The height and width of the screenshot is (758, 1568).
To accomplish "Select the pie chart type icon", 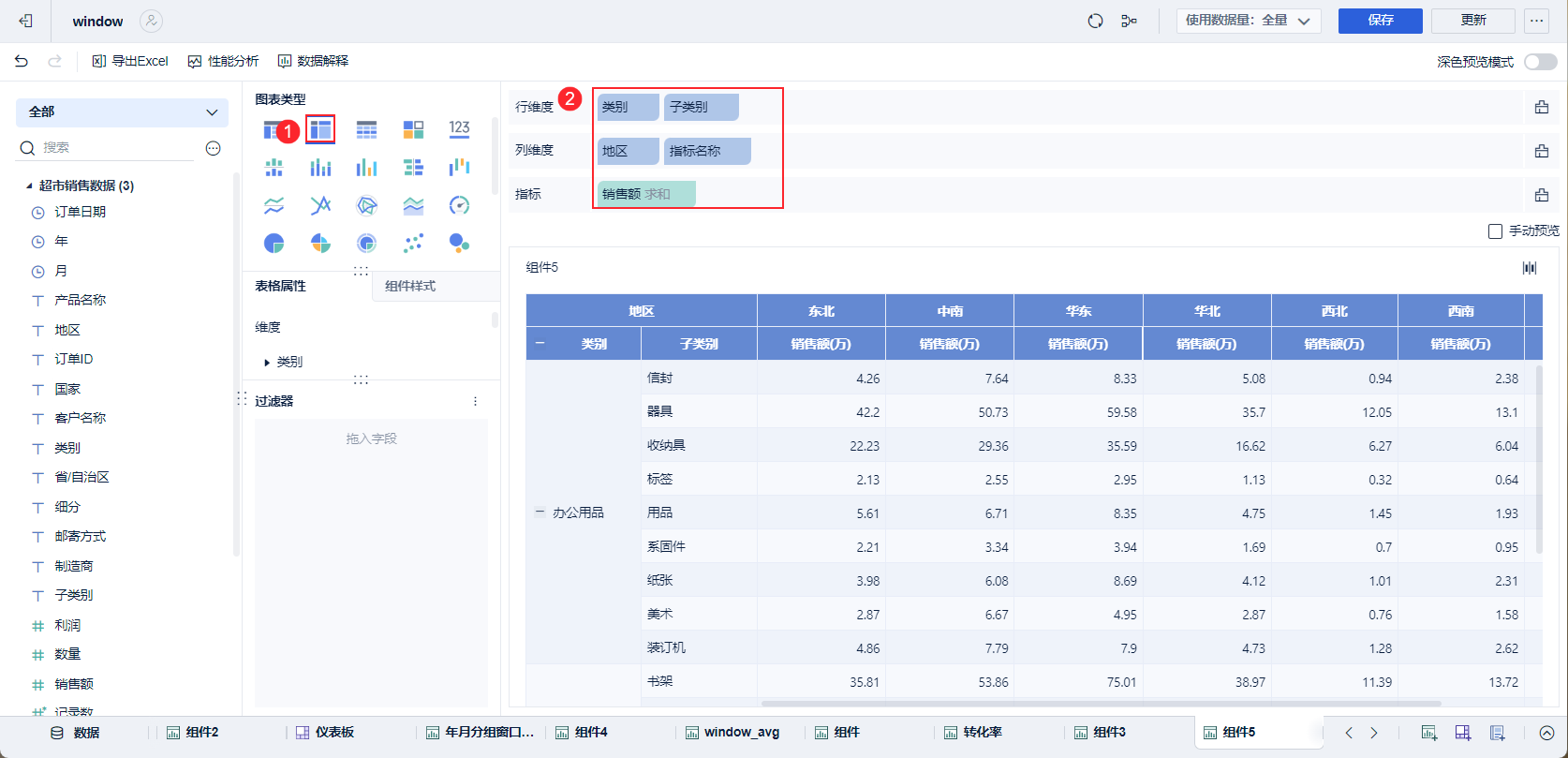I will (x=274, y=244).
